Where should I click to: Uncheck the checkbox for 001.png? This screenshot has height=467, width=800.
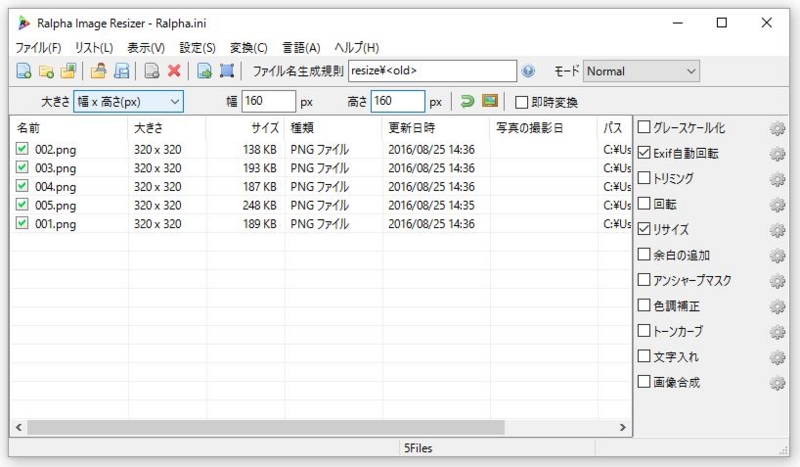(21, 223)
